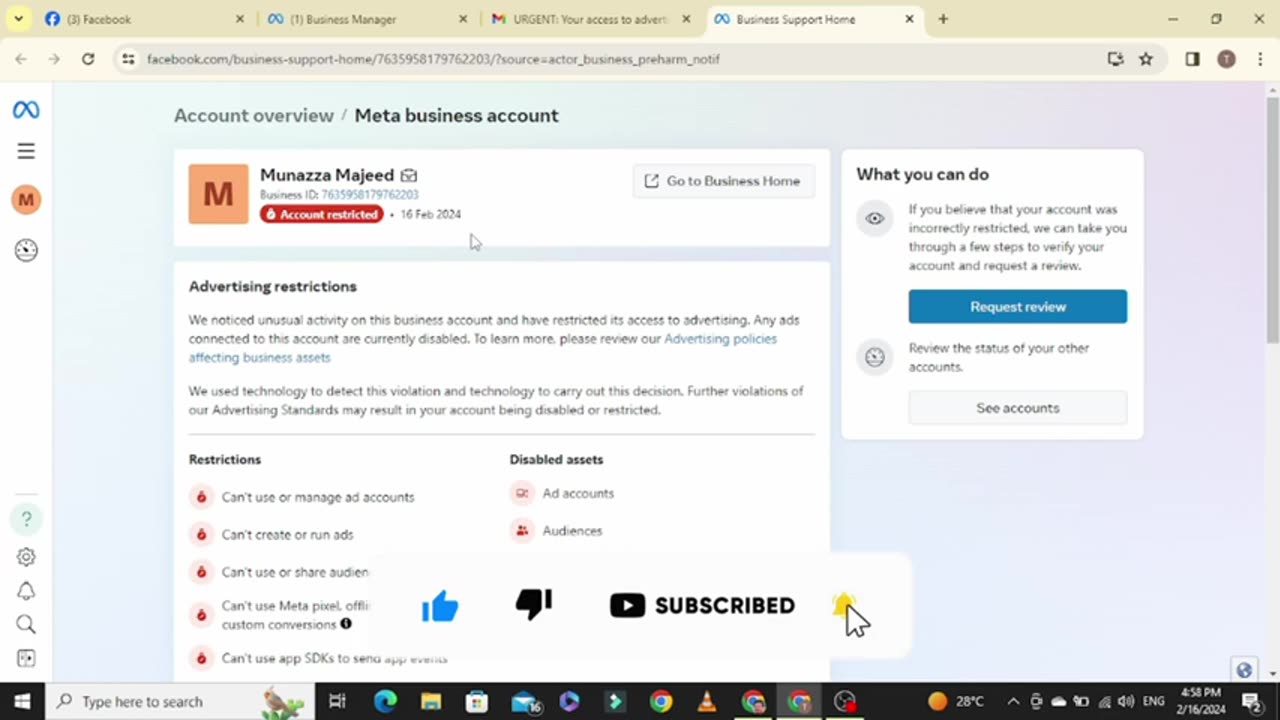Open the help question mark icon
Viewport: 1280px width, 720px height.
pyautogui.click(x=26, y=518)
